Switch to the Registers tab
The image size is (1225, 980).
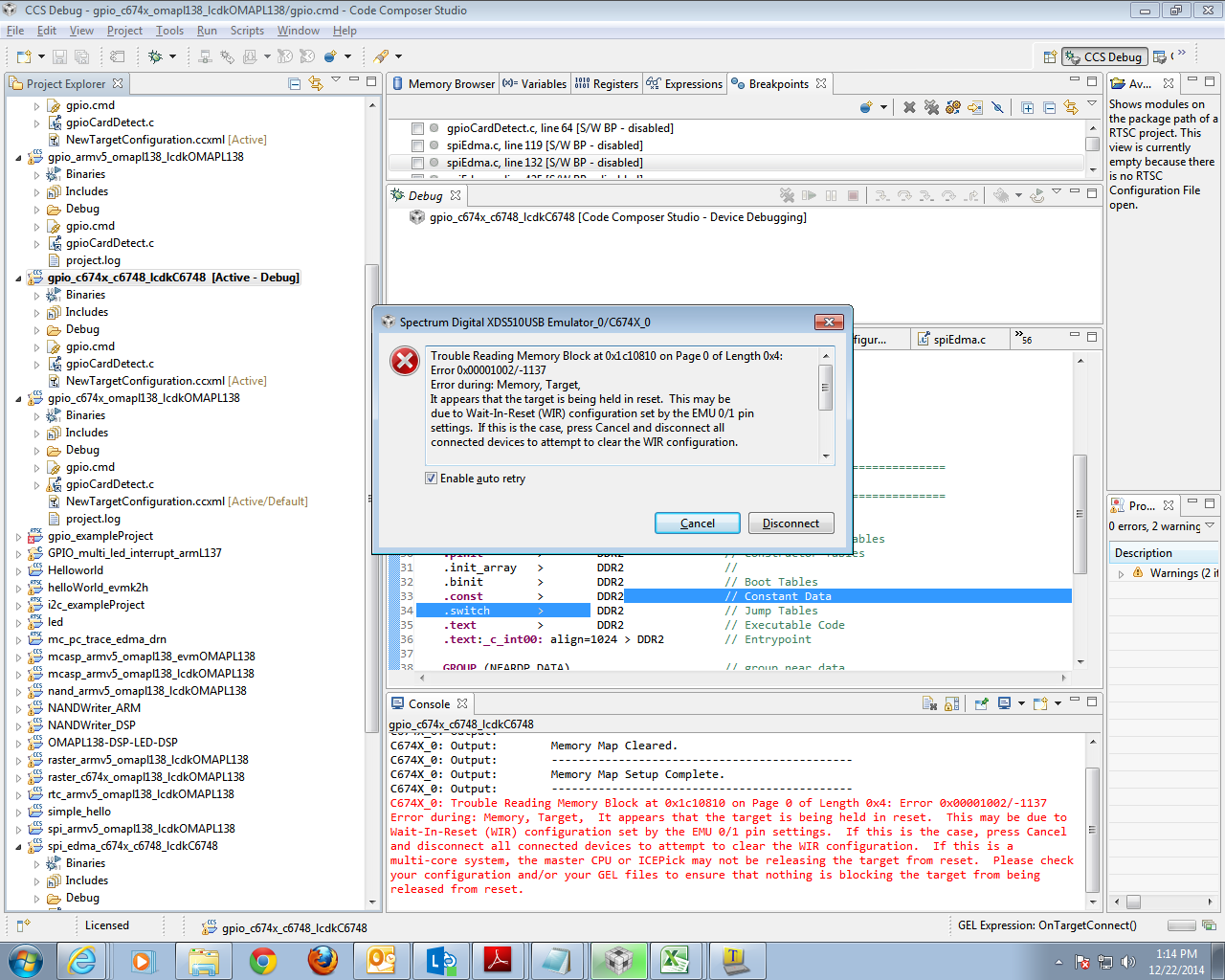point(606,84)
